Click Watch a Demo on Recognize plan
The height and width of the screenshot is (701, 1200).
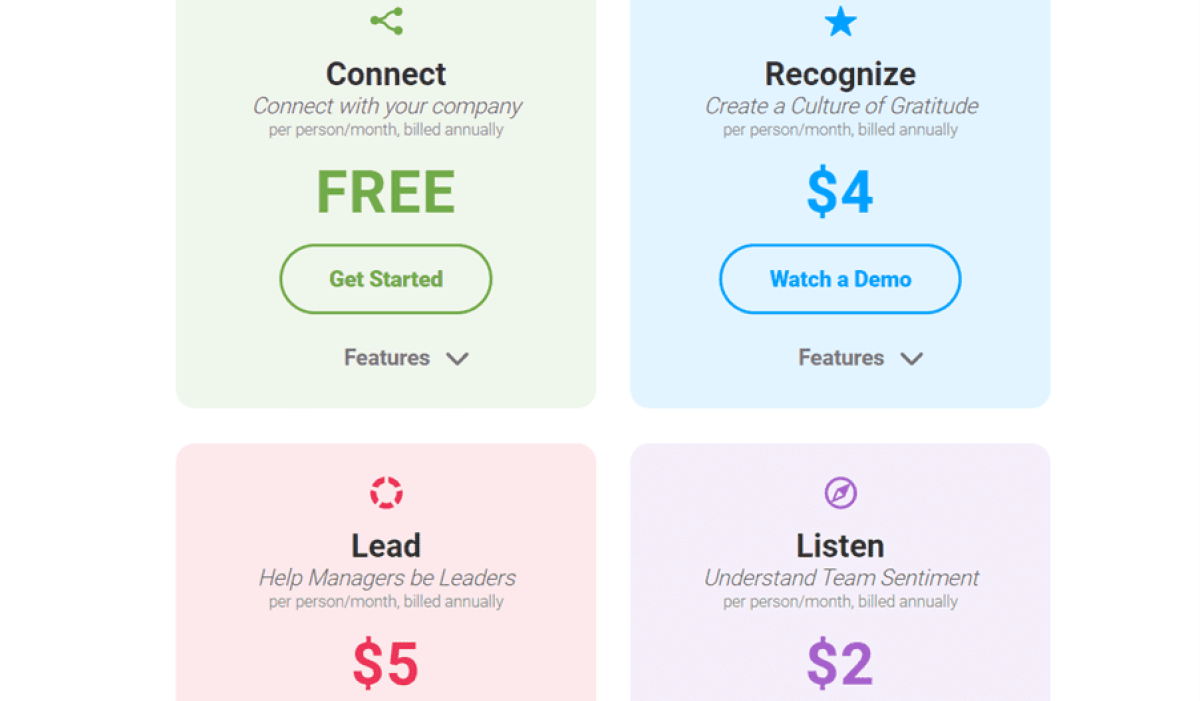click(x=840, y=279)
